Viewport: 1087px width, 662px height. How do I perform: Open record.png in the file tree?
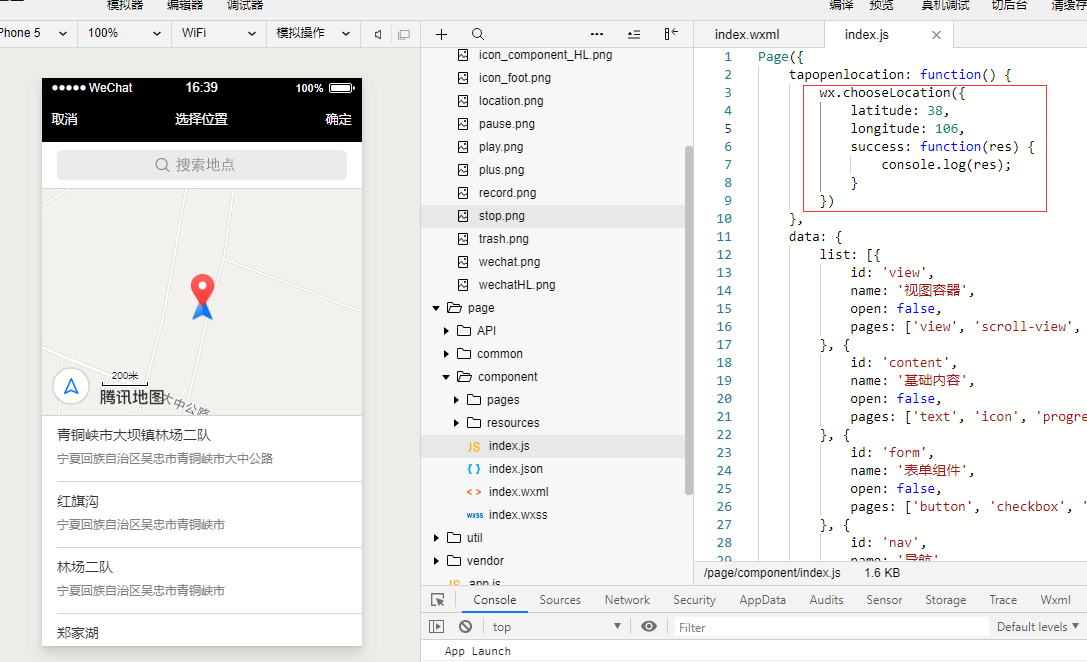point(507,193)
